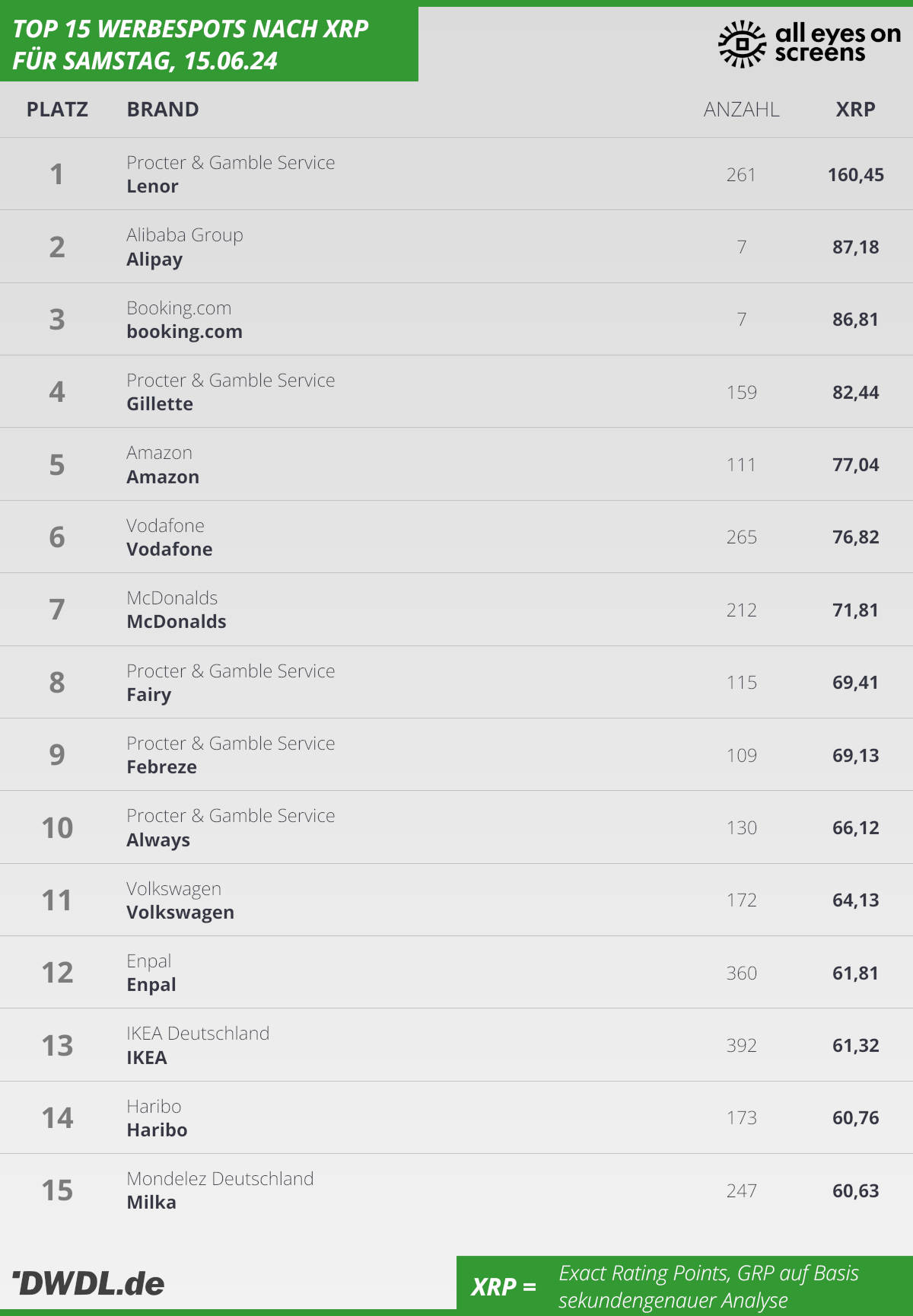Select the Lenor brand row

point(456,174)
